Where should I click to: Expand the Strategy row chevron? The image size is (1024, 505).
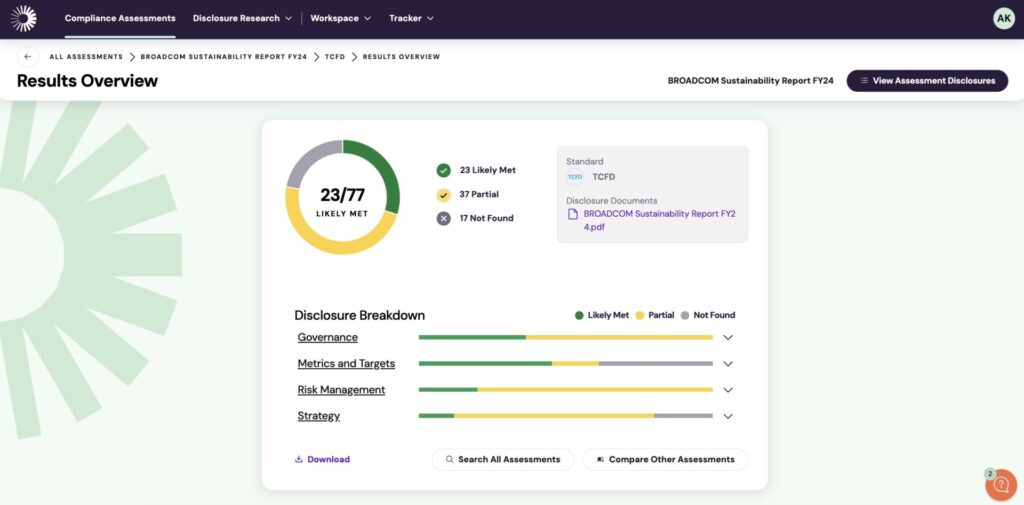[x=728, y=416]
